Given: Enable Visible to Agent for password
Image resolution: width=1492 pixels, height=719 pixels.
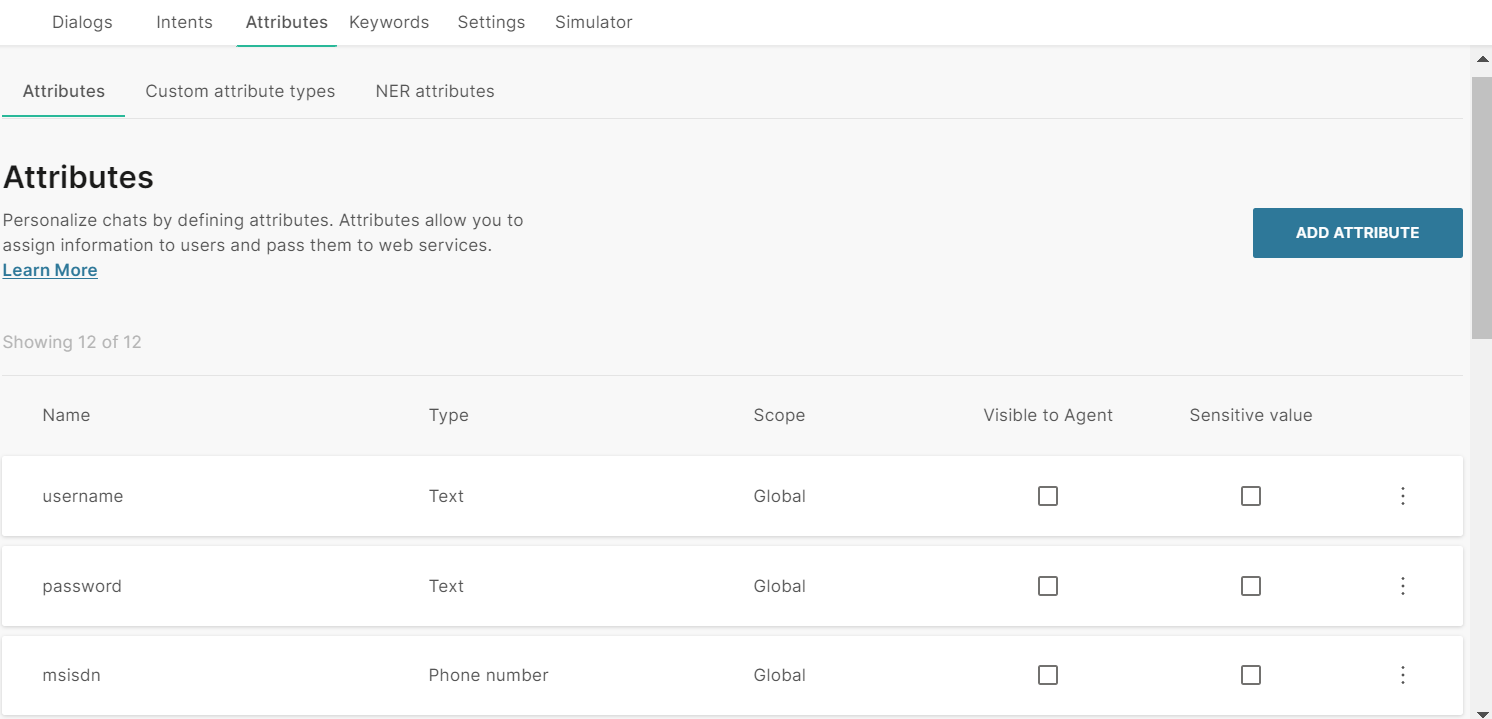Looking at the screenshot, I should click(1047, 586).
